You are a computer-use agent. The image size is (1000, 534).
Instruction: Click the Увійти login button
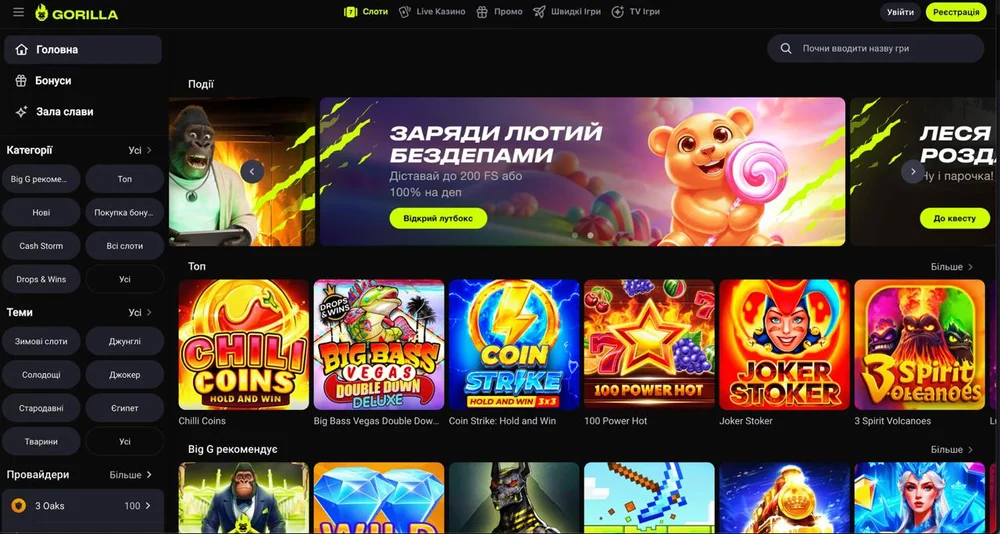900,12
